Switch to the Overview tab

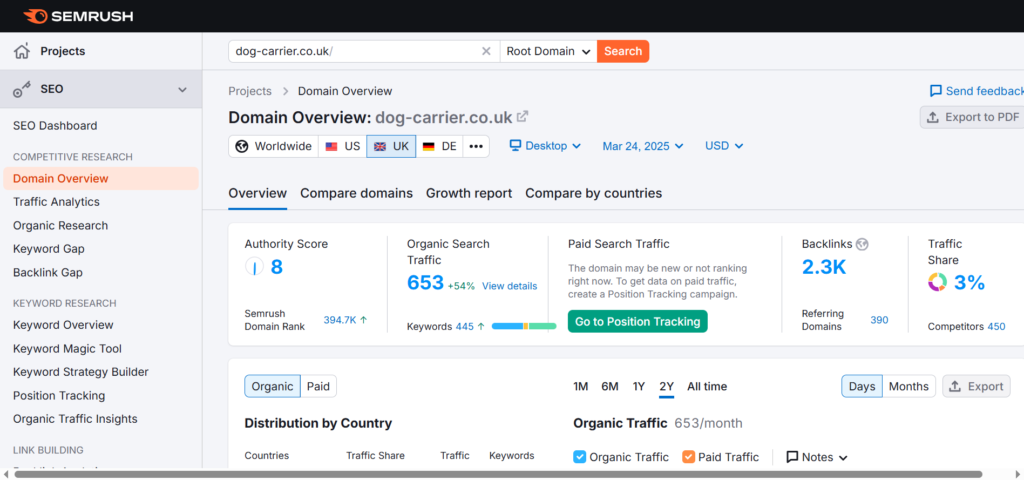257,193
